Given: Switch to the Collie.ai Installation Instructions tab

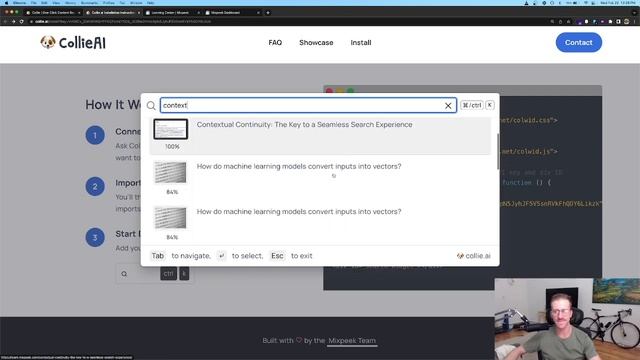Looking at the screenshot, I should coord(113,13).
